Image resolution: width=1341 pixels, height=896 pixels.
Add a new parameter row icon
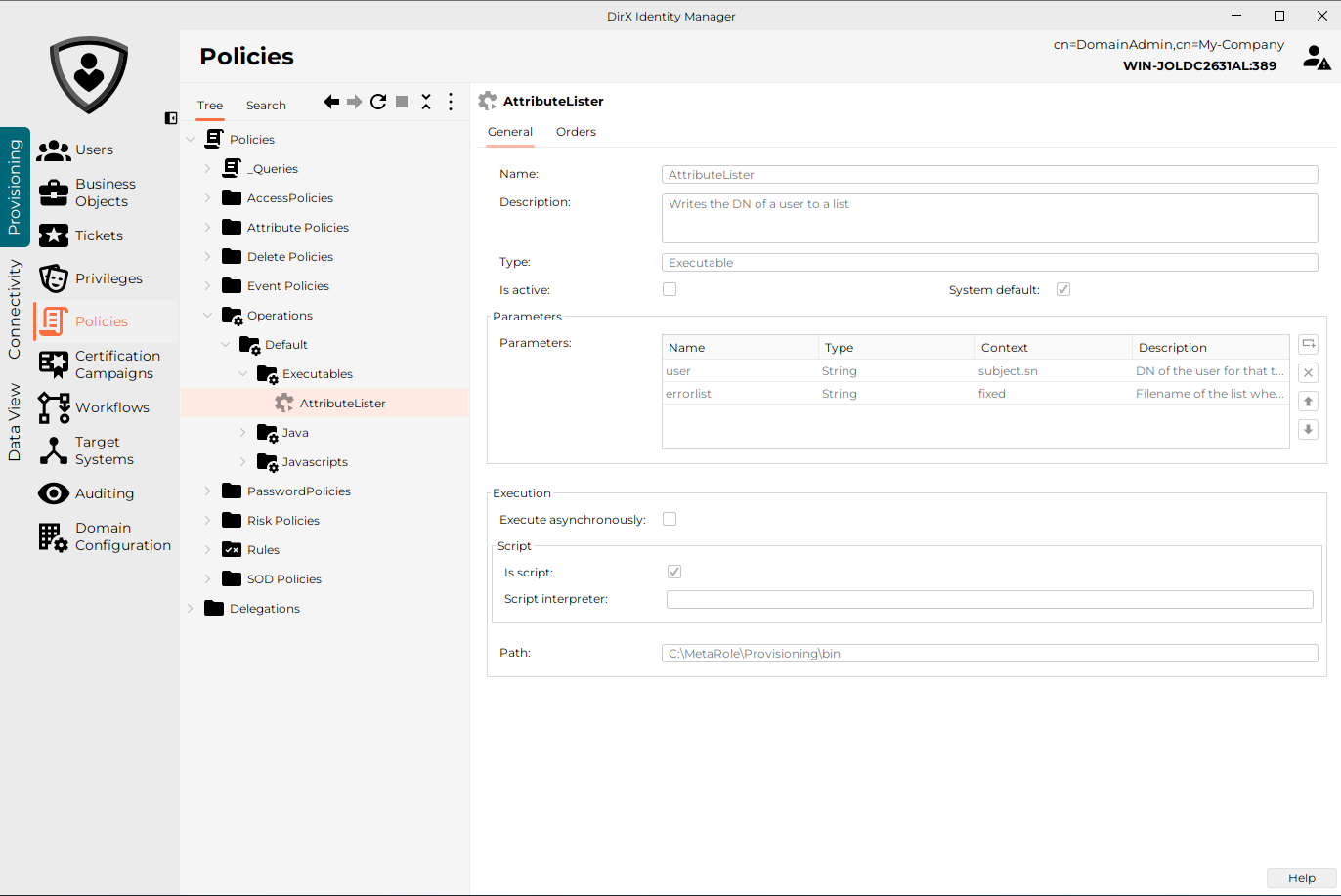(1308, 344)
